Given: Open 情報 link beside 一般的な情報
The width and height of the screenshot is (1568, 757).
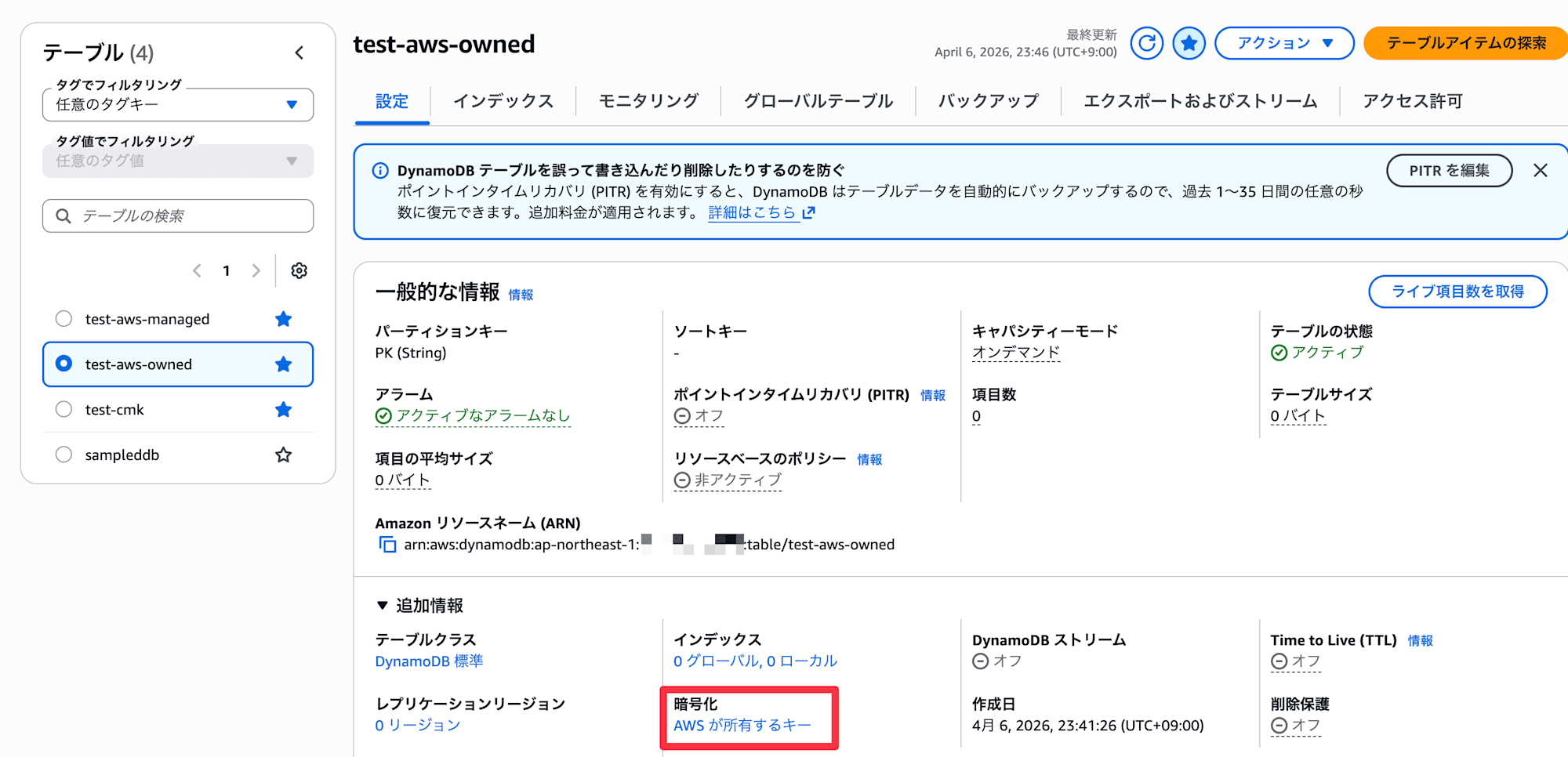Looking at the screenshot, I should [x=521, y=295].
